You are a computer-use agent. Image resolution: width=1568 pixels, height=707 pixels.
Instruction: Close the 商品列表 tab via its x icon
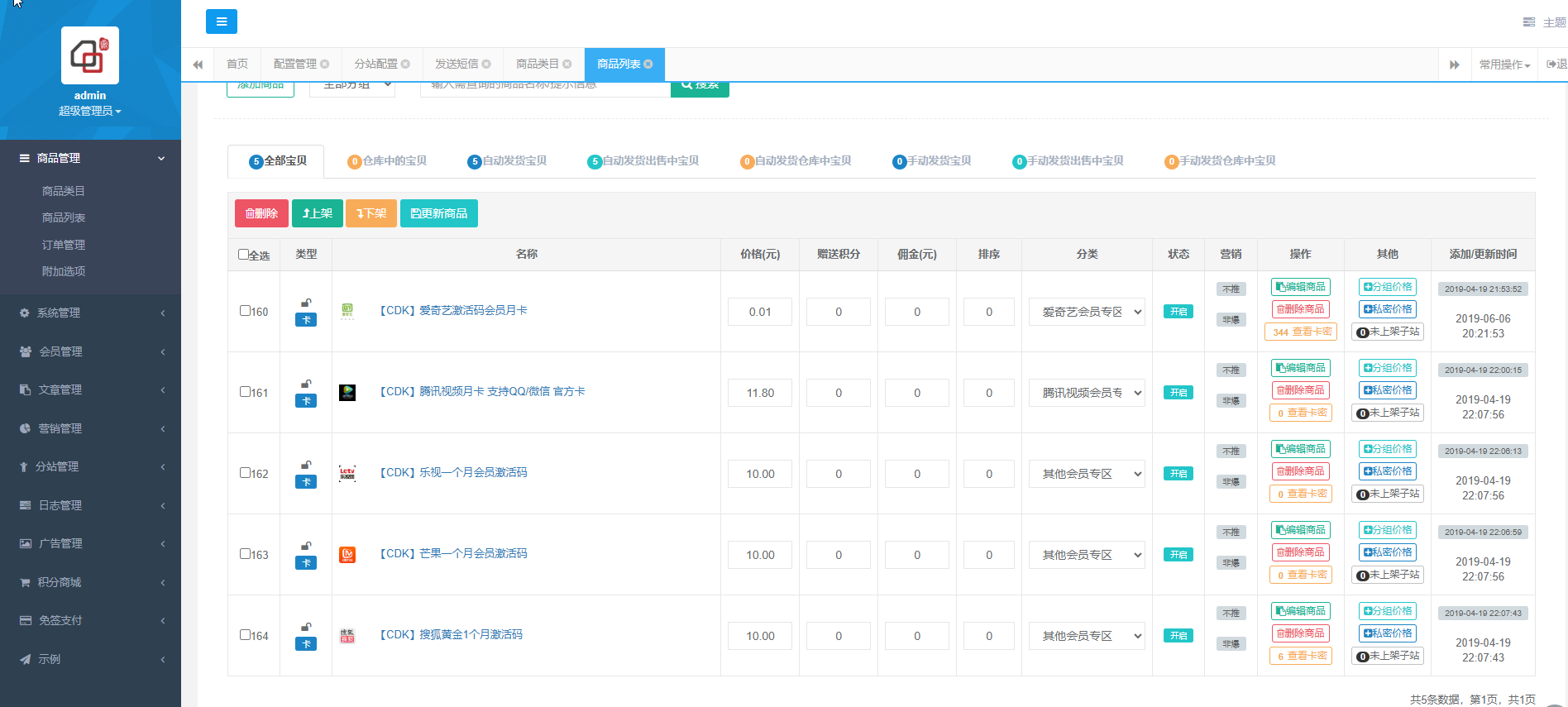pos(648,64)
